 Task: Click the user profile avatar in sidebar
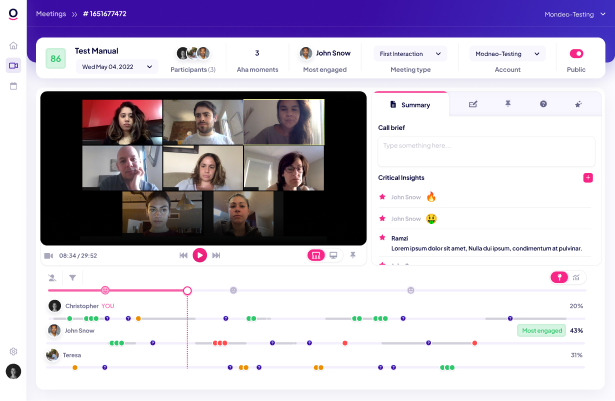[x=13, y=371]
